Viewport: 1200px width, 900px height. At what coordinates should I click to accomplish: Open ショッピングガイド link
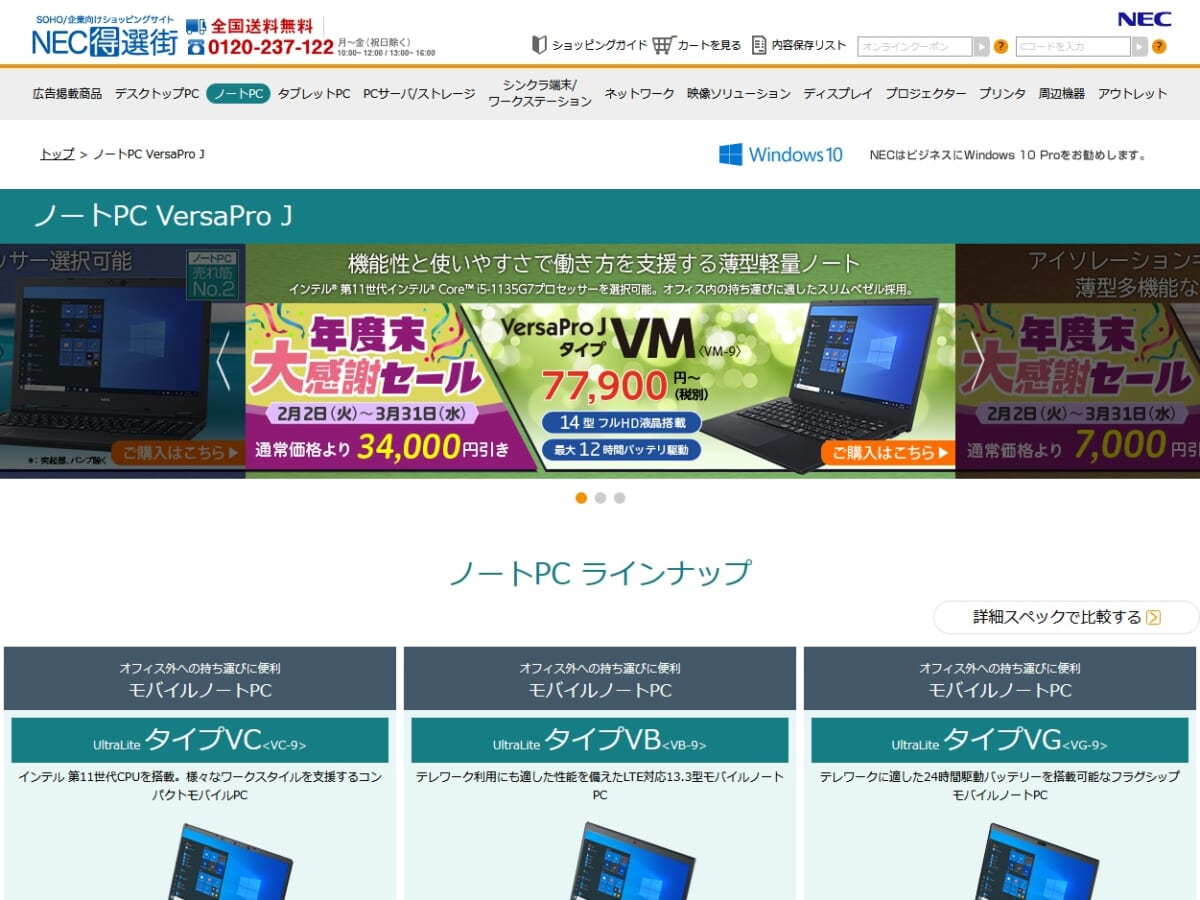point(600,45)
